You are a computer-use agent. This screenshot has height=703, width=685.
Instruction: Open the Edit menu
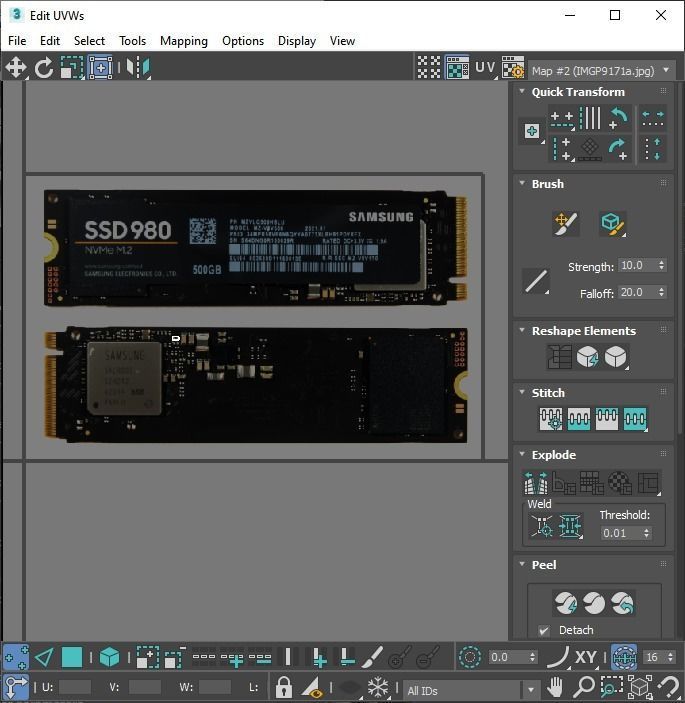50,41
